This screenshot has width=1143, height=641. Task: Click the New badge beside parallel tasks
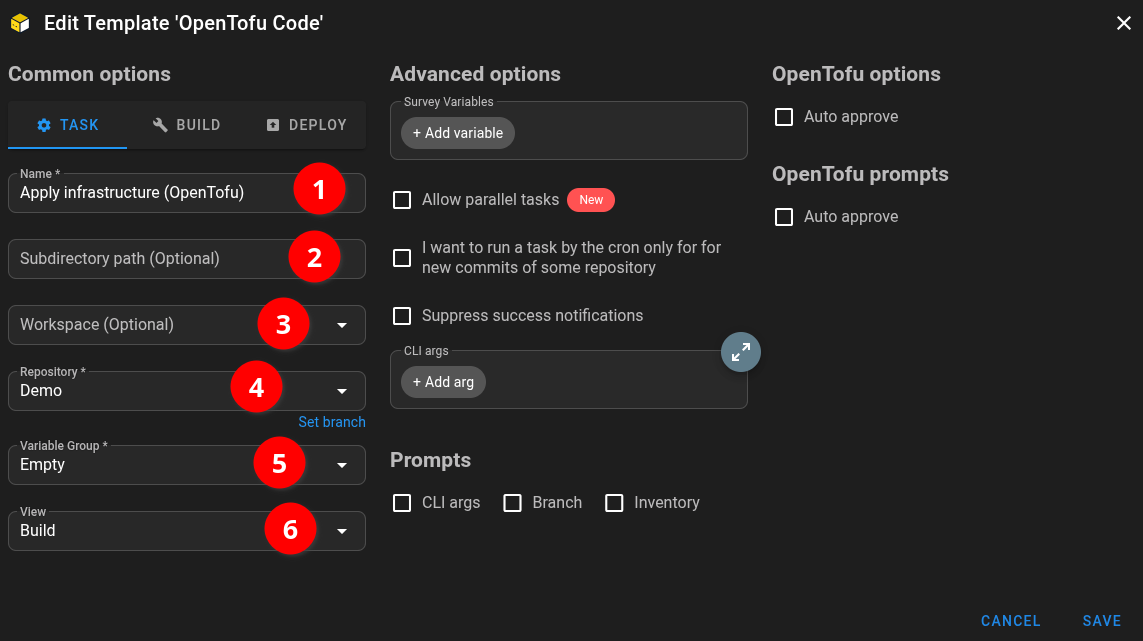[x=591, y=200]
